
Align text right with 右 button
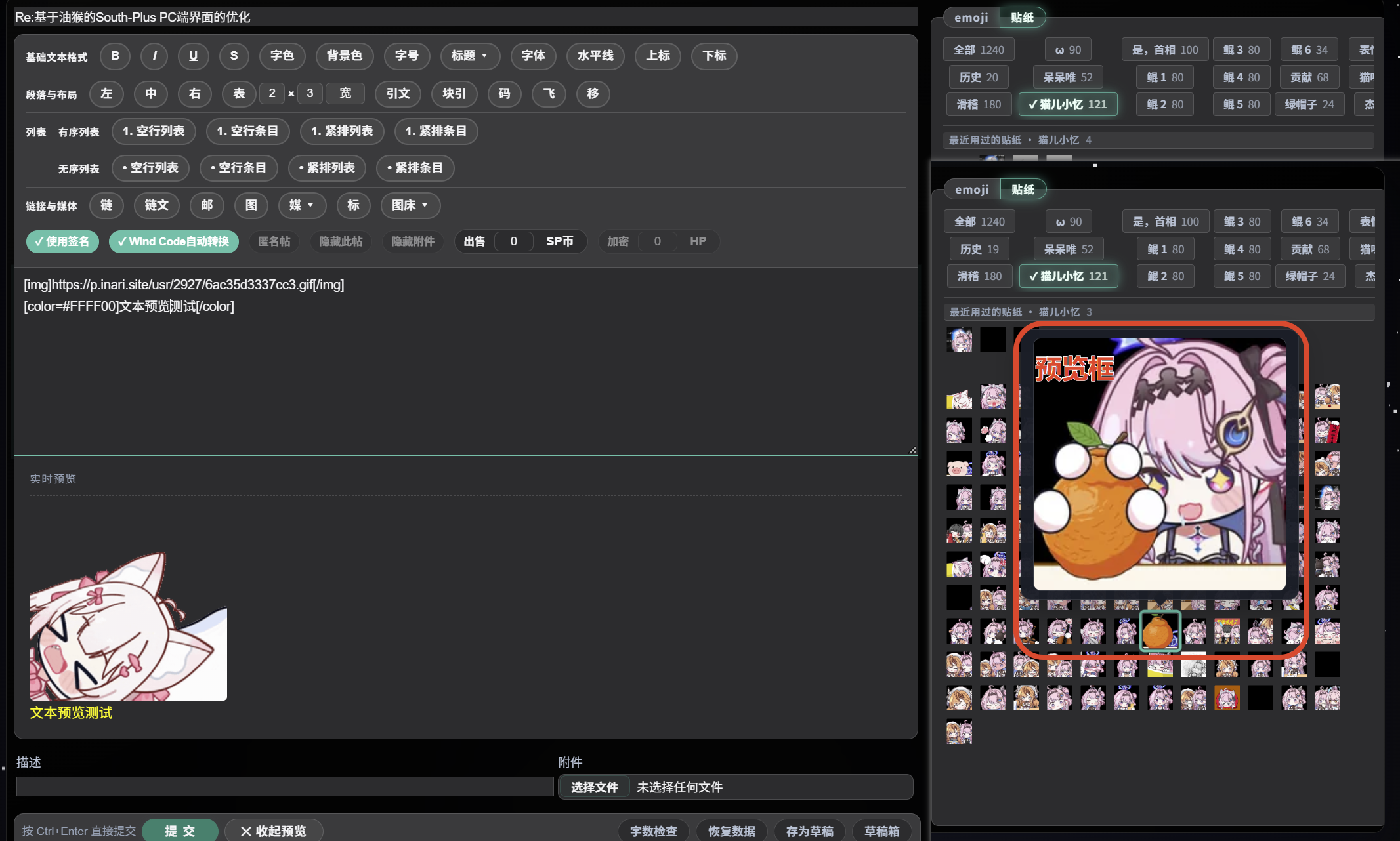tap(195, 94)
